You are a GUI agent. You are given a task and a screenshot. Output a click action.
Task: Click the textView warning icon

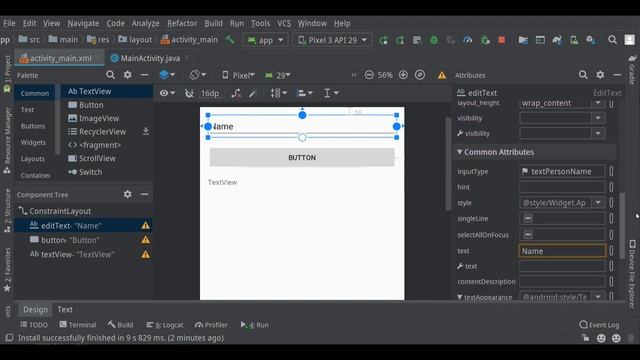point(145,255)
